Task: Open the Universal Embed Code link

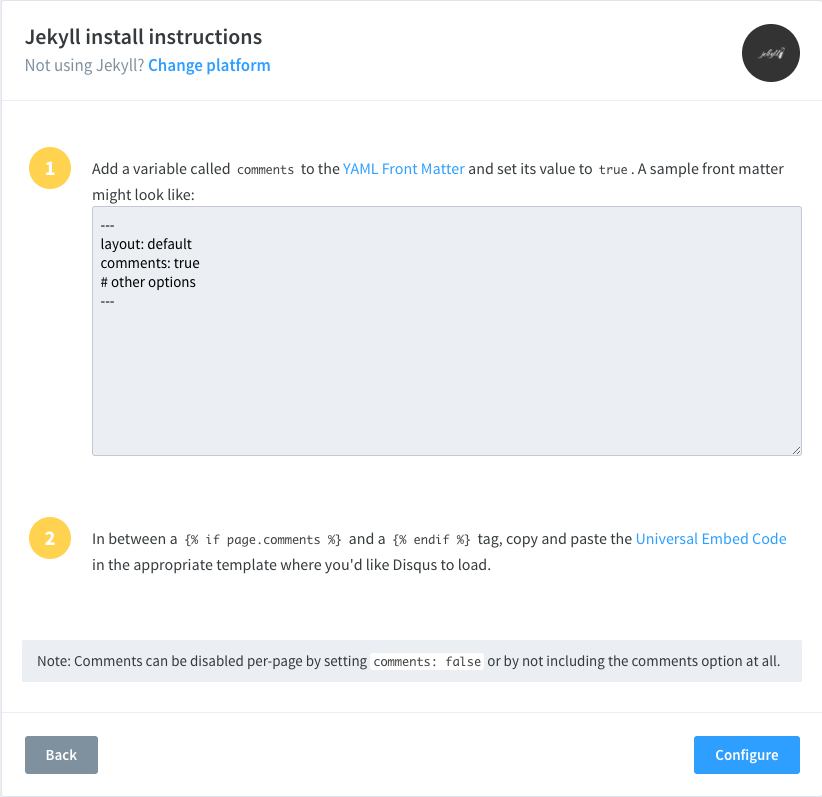Action: tap(711, 539)
